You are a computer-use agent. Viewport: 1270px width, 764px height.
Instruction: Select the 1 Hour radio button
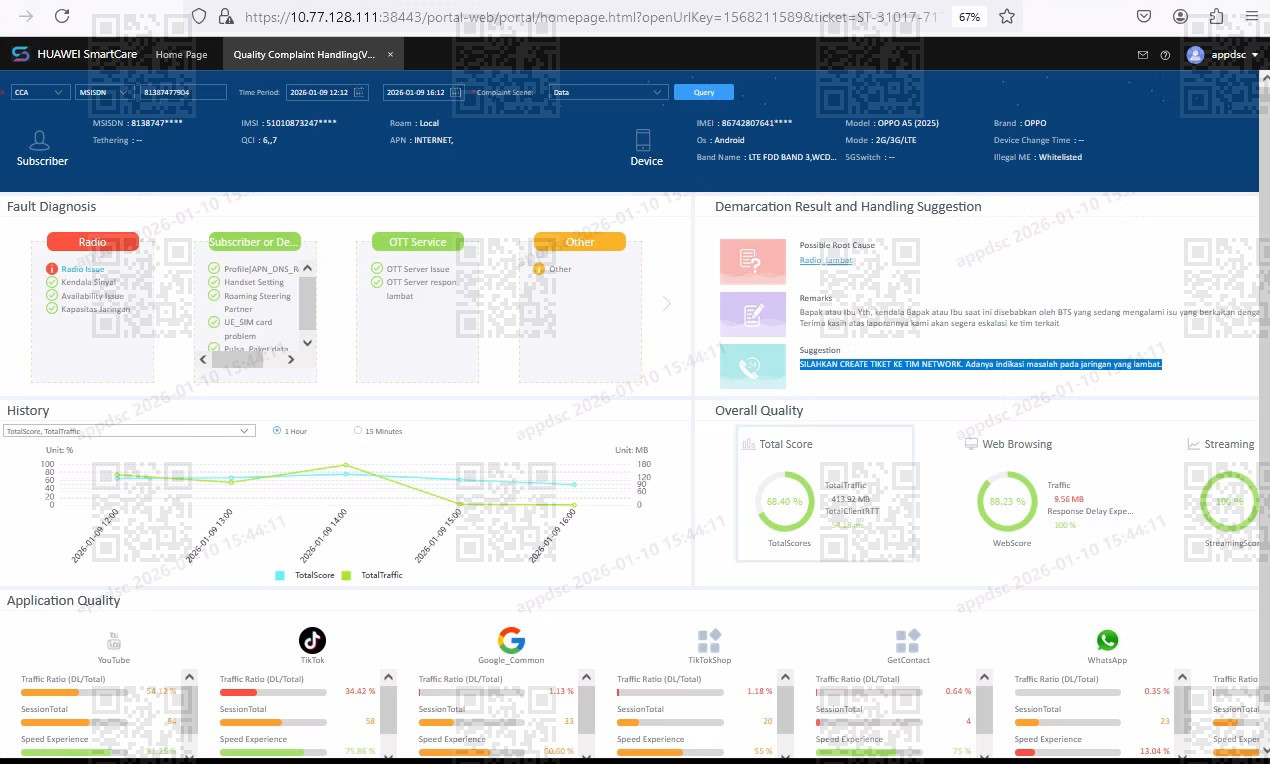pyautogui.click(x=278, y=431)
